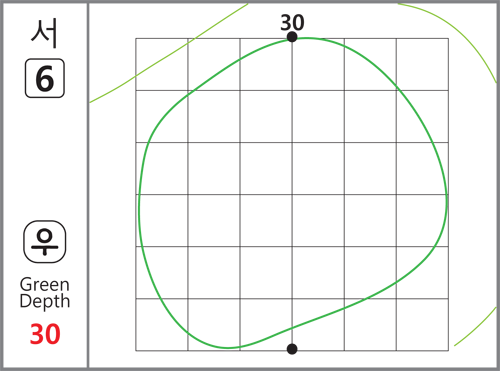
Task: Click the gray divider beside the left panel
Action: tap(88, 185)
